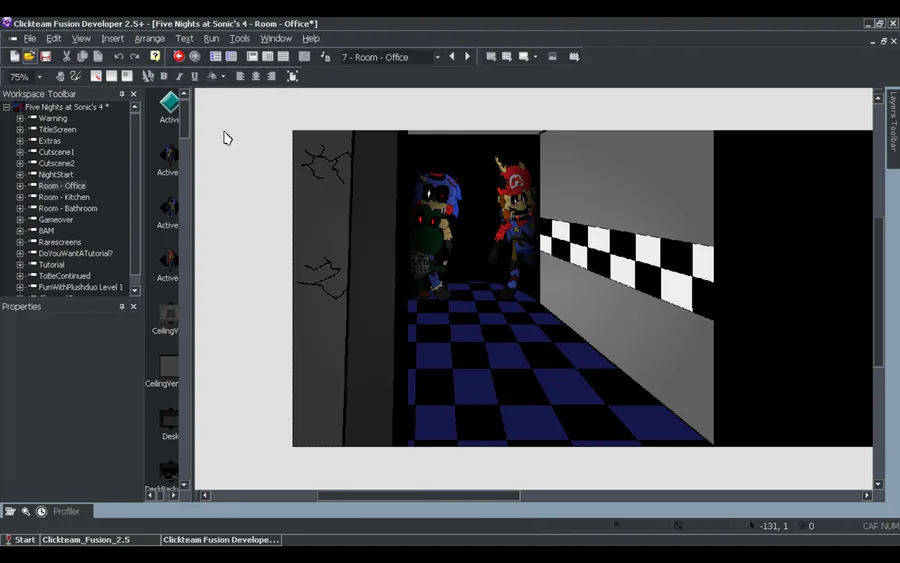Select Clickteam Fusion Develope... taskbar button
Viewport: 900px width, 563px height.
(x=221, y=539)
